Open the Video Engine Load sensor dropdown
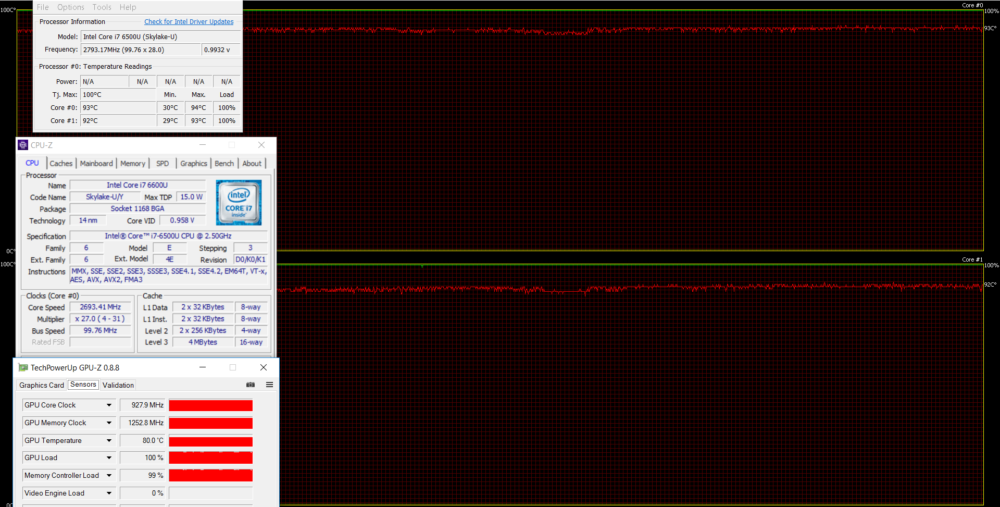 click(x=109, y=493)
